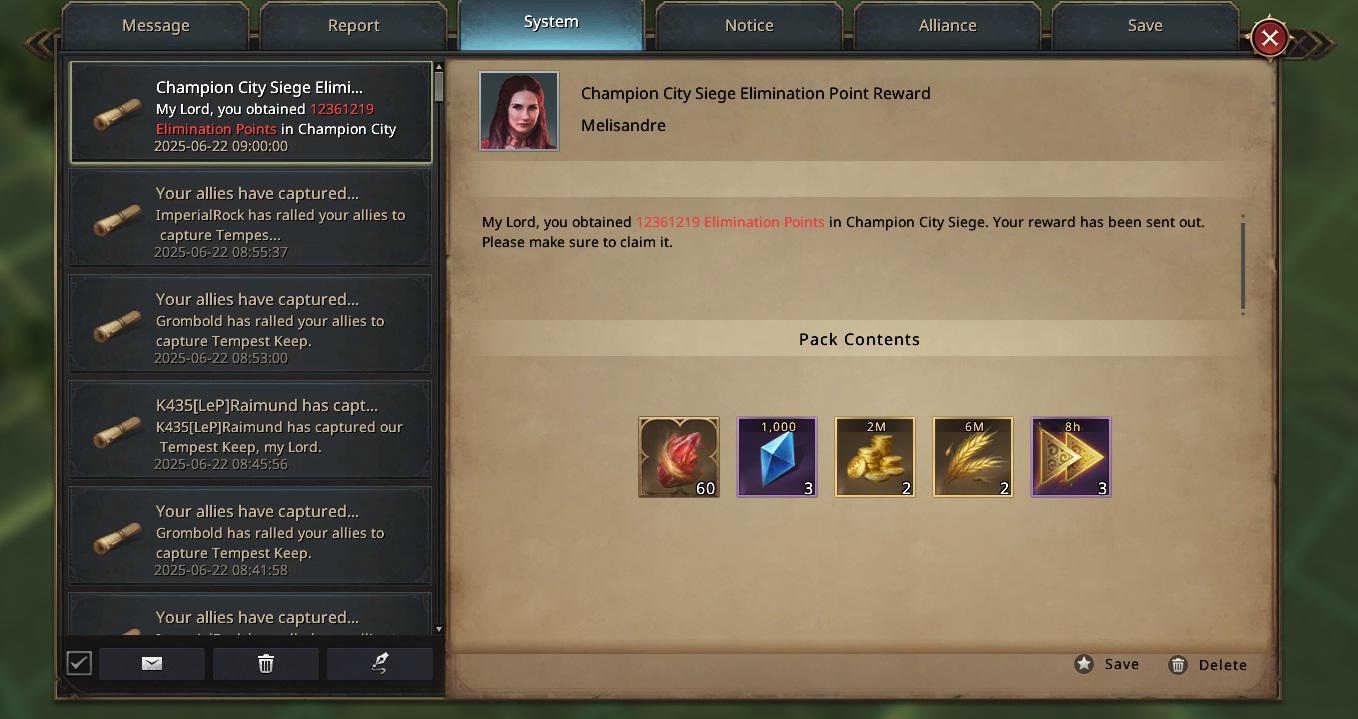
Task: Click the quill write-message icon
Action: point(380,663)
